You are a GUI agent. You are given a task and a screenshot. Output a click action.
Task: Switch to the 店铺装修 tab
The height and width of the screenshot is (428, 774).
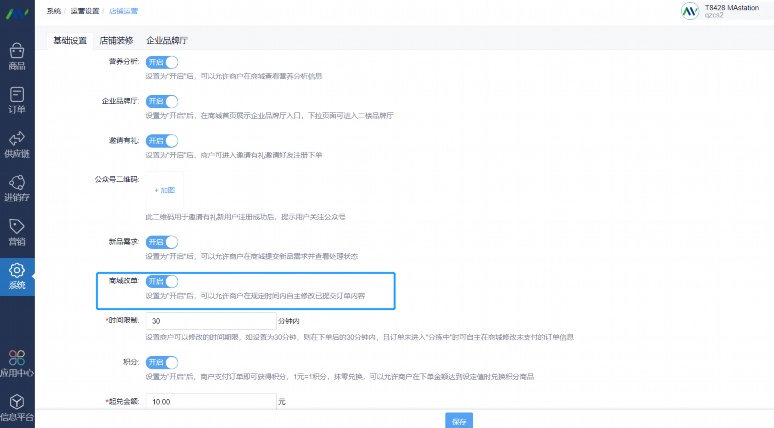116,40
